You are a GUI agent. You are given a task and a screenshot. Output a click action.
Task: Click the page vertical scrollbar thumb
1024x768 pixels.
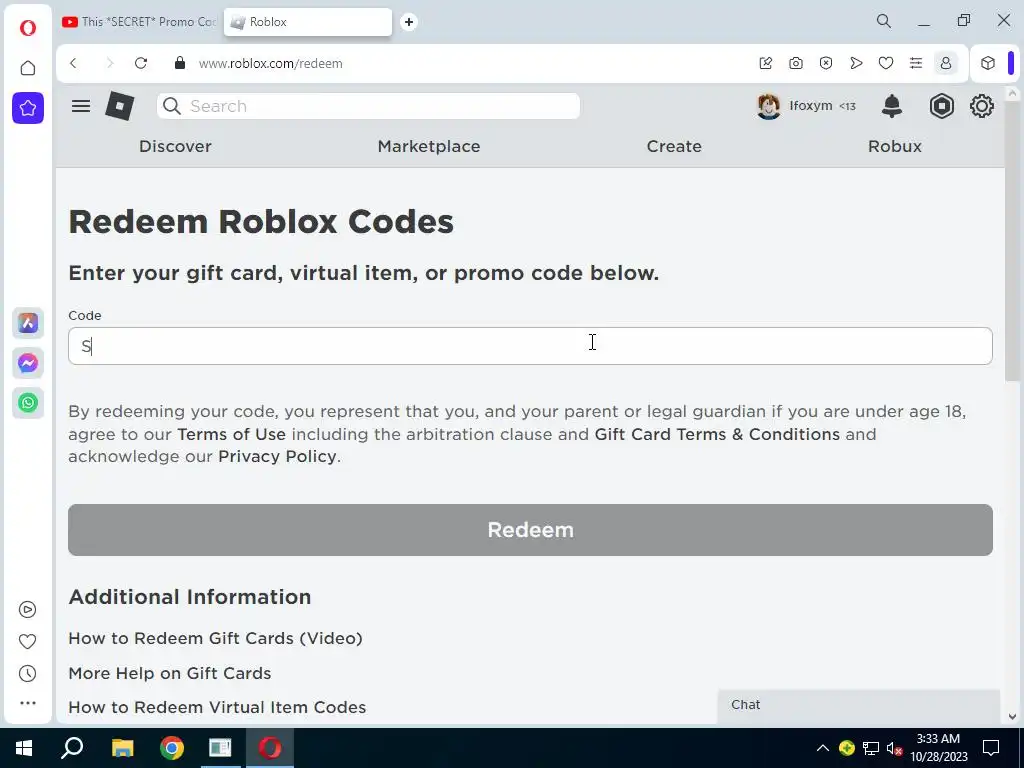point(1012,242)
